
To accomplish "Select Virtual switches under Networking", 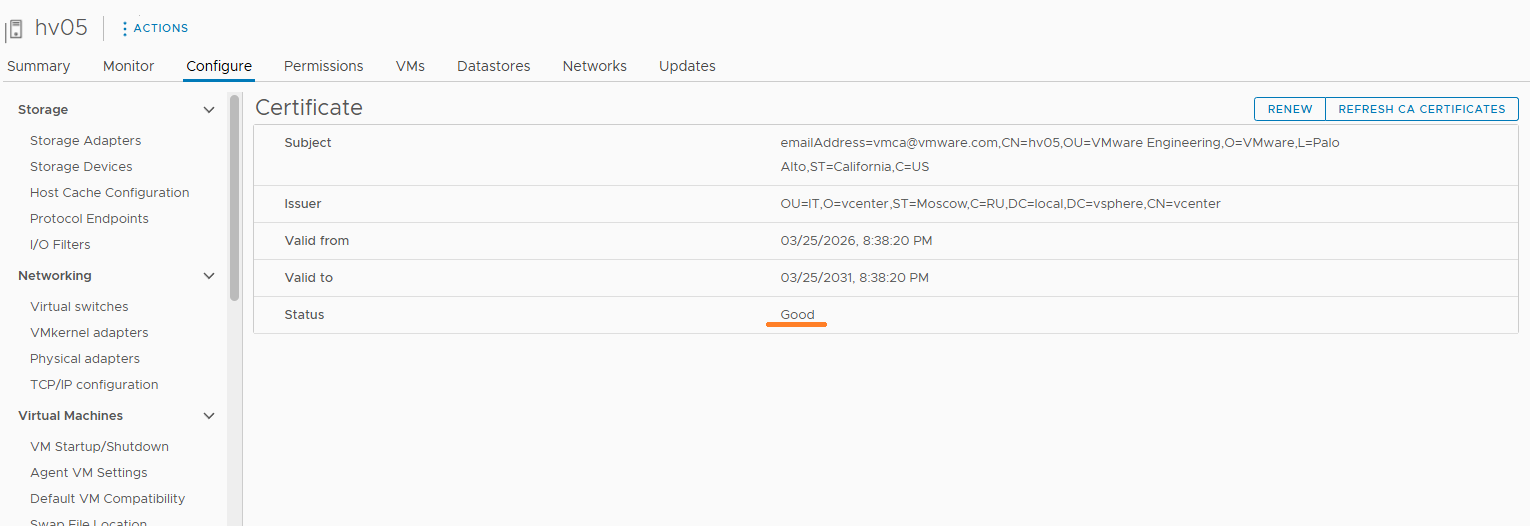I will tap(79, 307).
